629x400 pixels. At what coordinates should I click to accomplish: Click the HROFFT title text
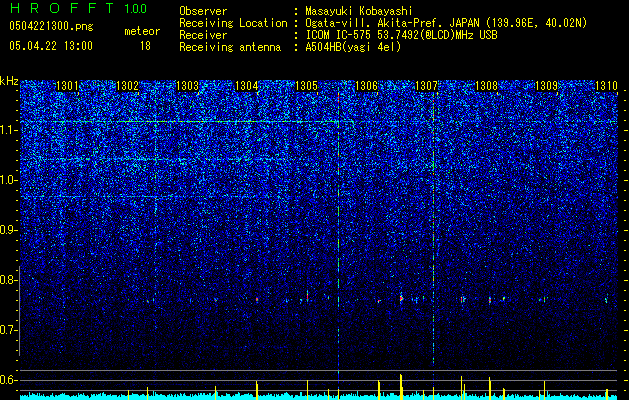tap(62, 8)
